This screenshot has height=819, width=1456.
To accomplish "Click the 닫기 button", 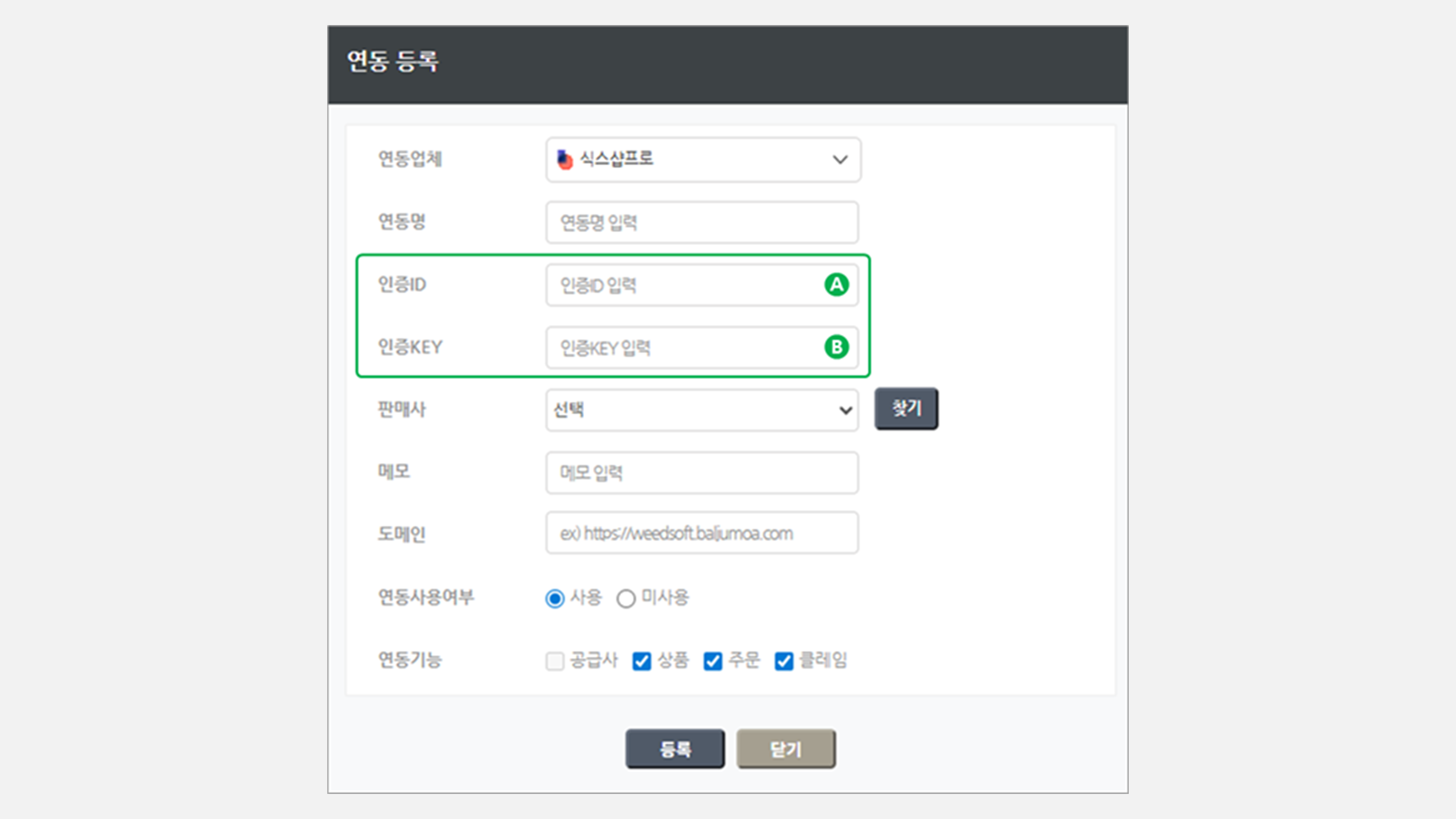I will coord(786,749).
